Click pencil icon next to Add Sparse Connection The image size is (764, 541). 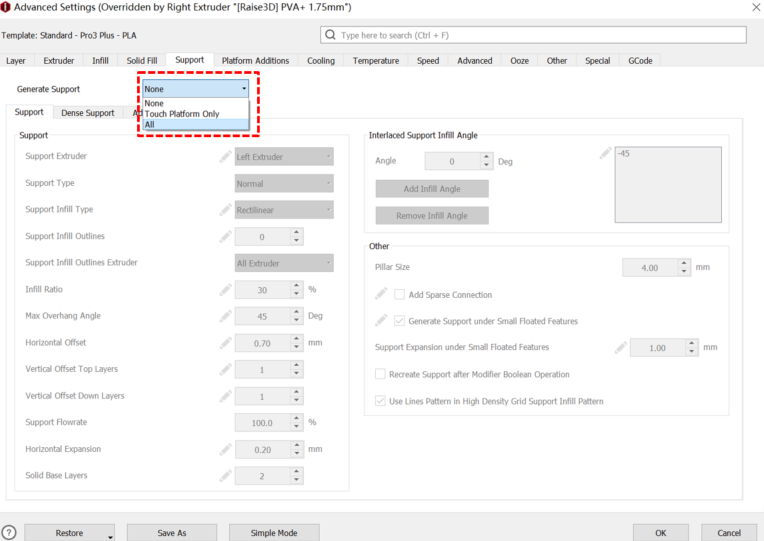point(381,295)
